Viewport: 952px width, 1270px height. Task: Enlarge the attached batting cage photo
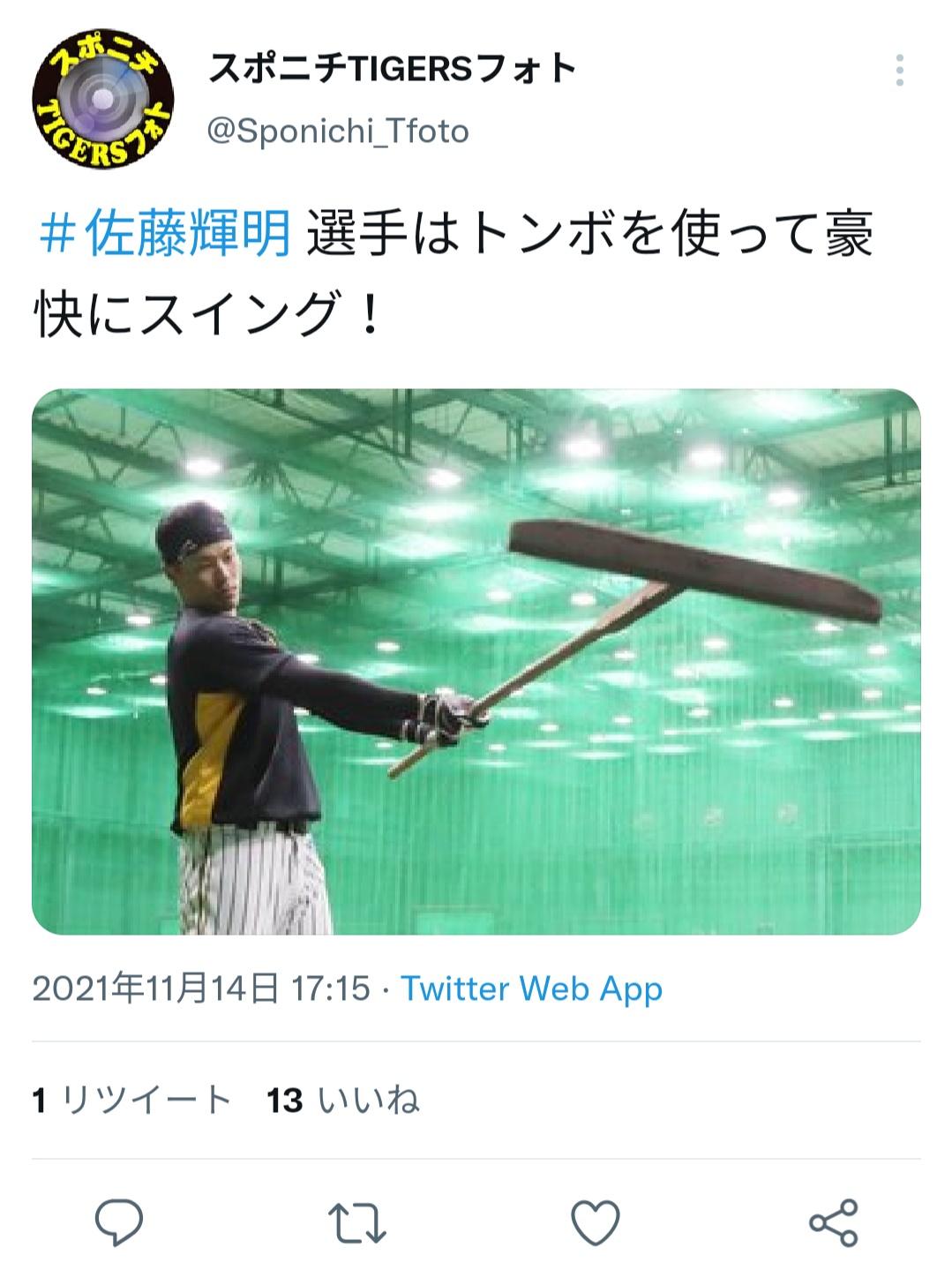pyautogui.click(x=476, y=662)
